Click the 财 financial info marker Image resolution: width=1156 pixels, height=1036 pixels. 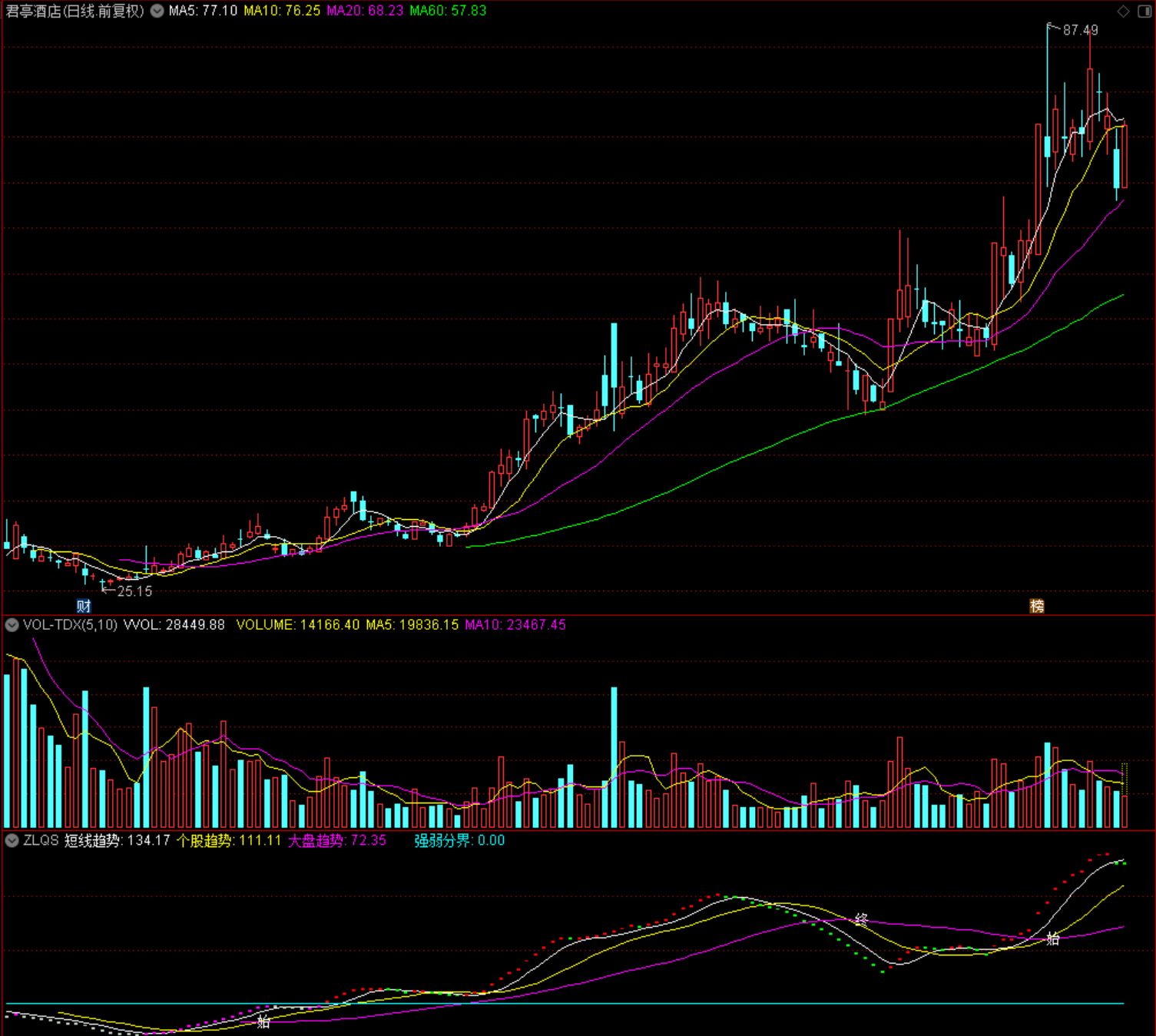[x=84, y=606]
